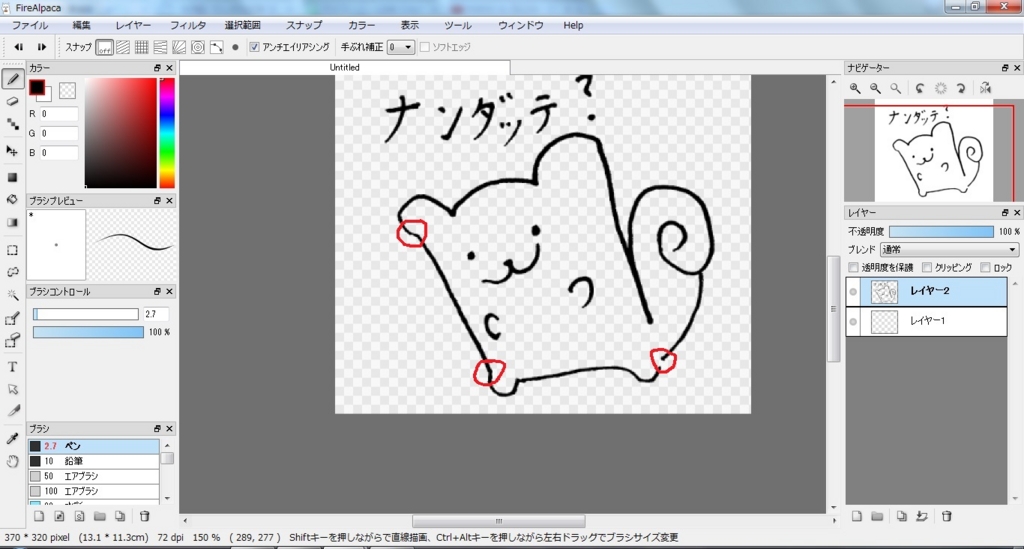Toggle visibility of レイヤー1
This screenshot has height=549, width=1024.
(x=853, y=322)
